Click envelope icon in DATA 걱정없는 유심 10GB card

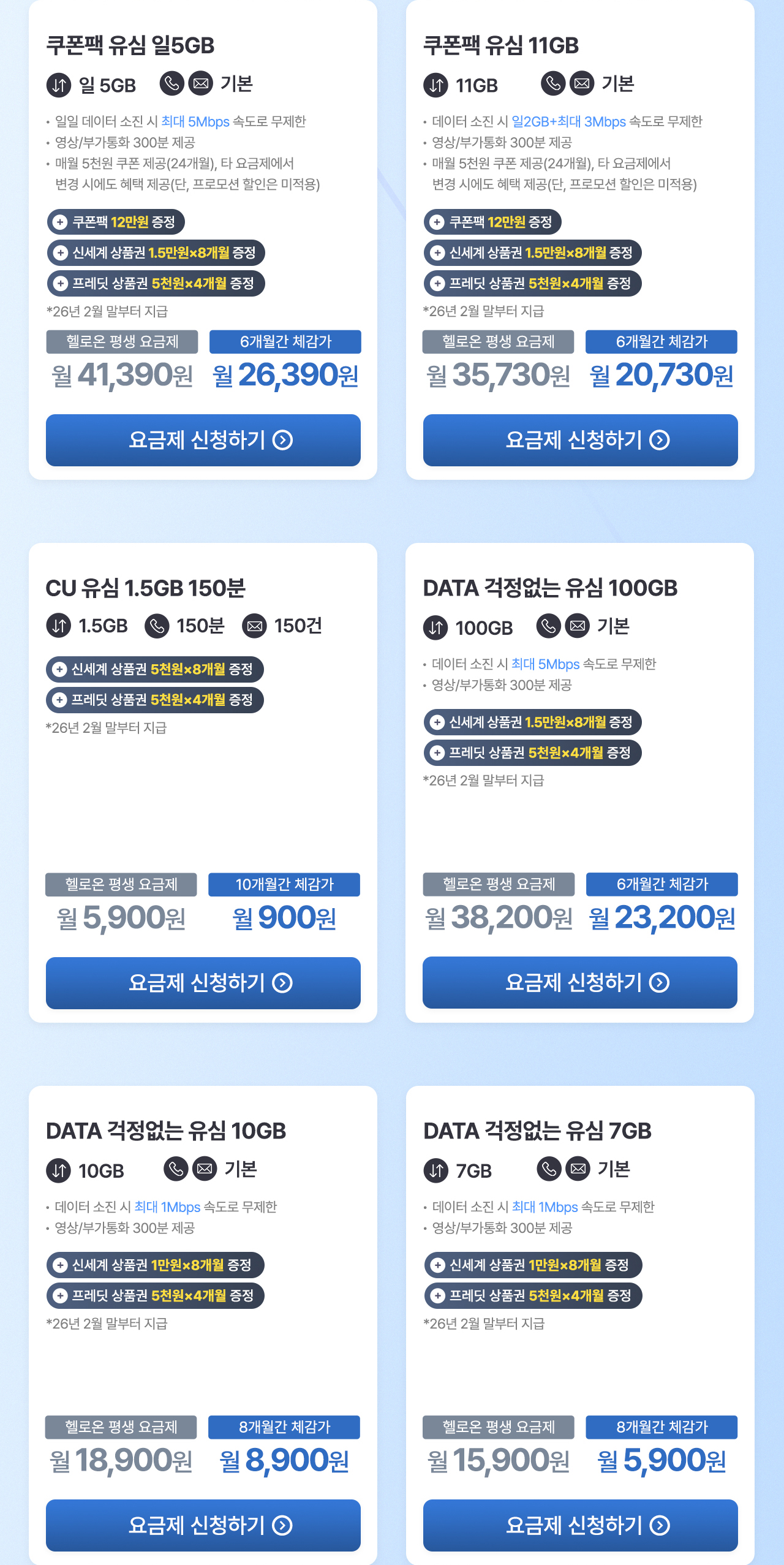coord(205,1169)
